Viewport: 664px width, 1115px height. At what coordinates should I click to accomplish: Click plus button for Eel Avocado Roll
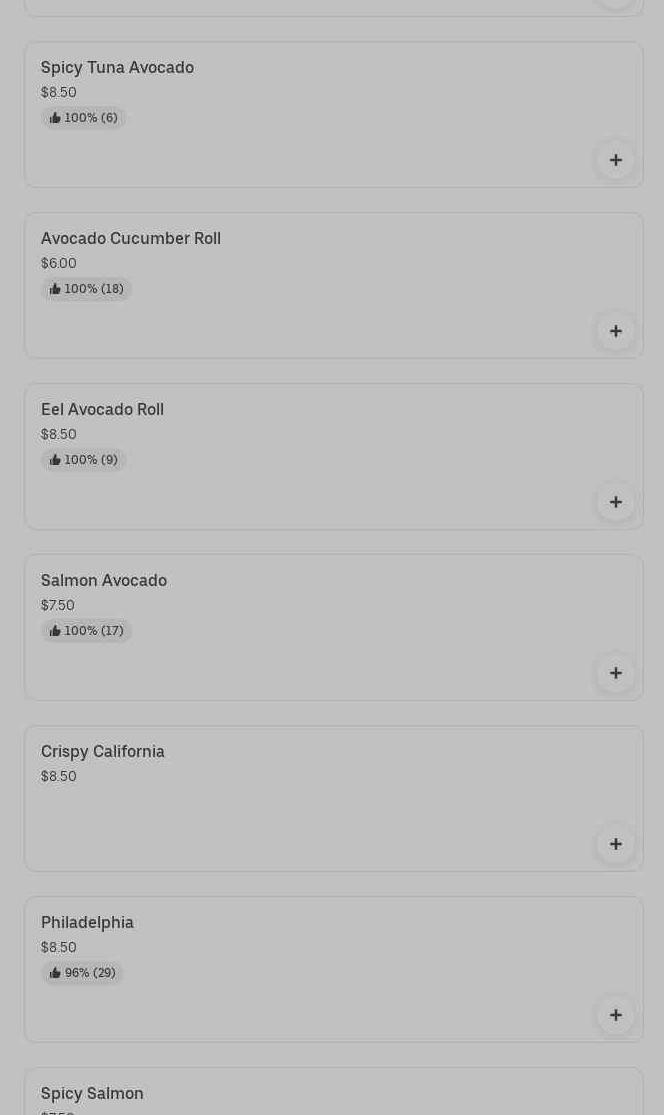point(615,502)
